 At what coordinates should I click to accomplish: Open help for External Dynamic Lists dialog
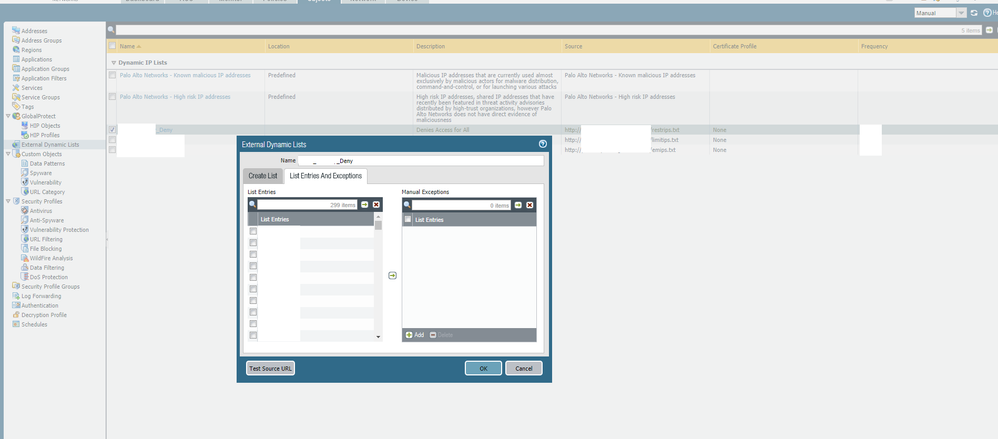[543, 144]
